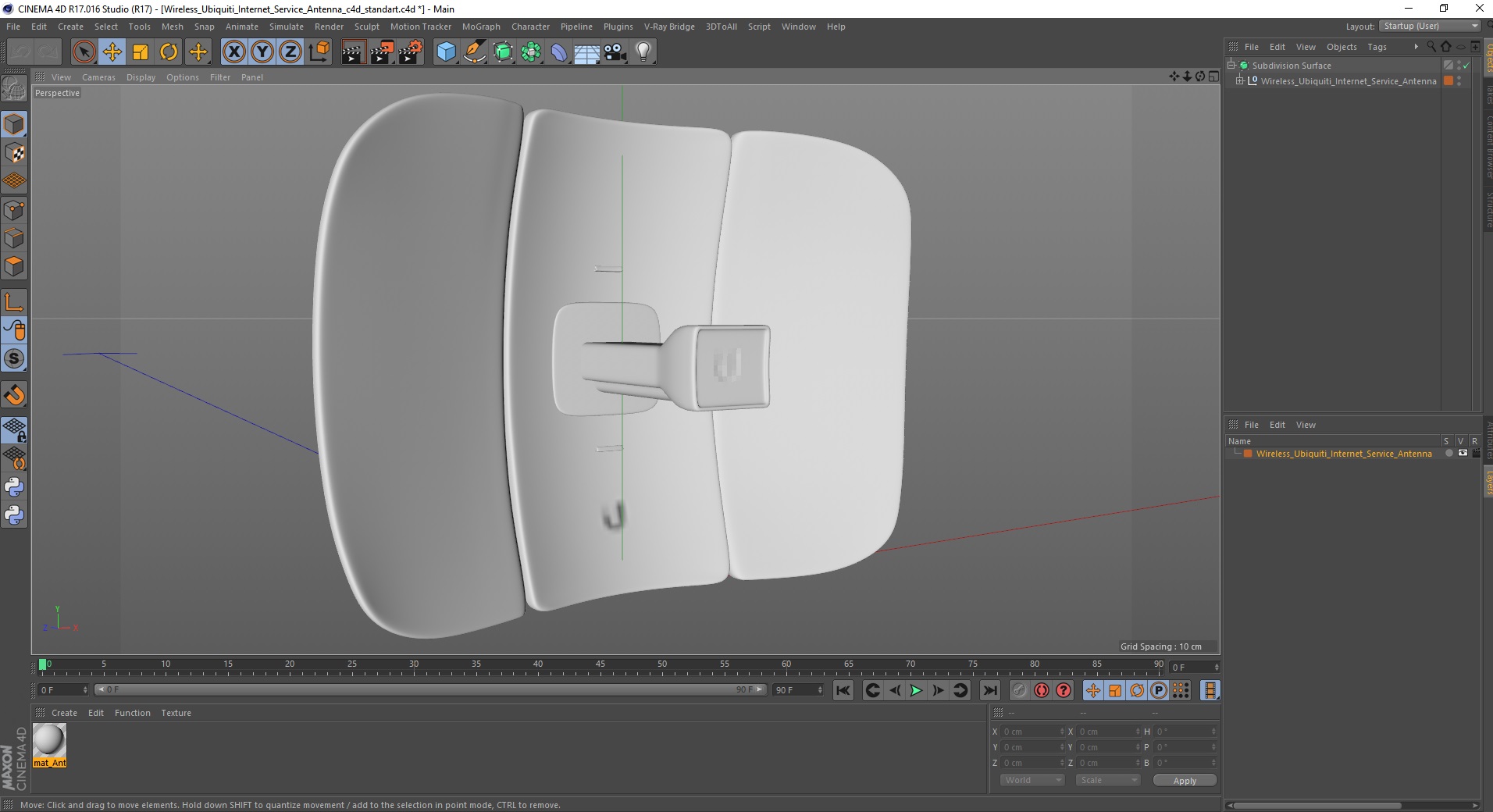Switch to Polygons mode

pyautogui.click(x=14, y=266)
